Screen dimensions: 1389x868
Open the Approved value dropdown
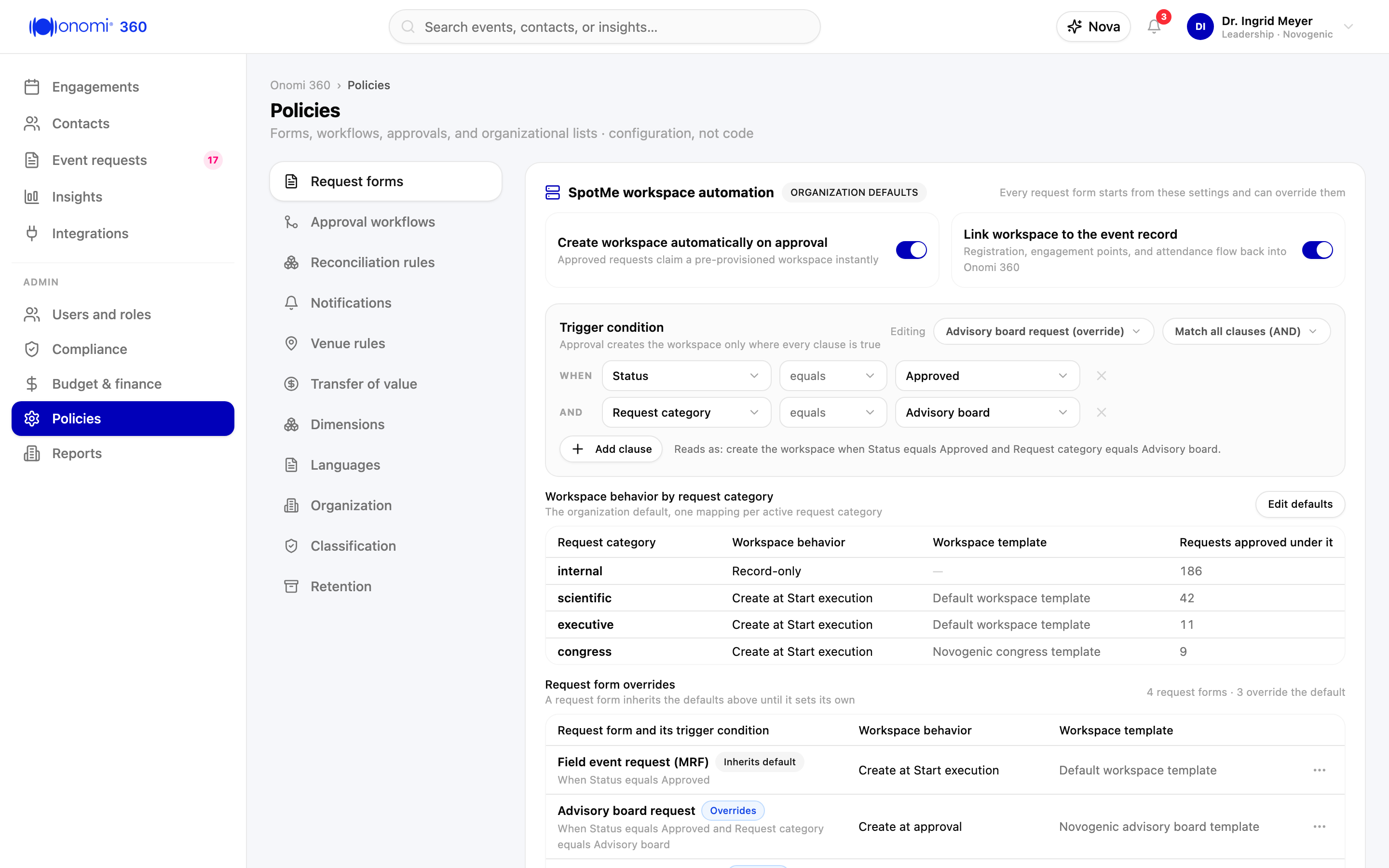[987, 376]
